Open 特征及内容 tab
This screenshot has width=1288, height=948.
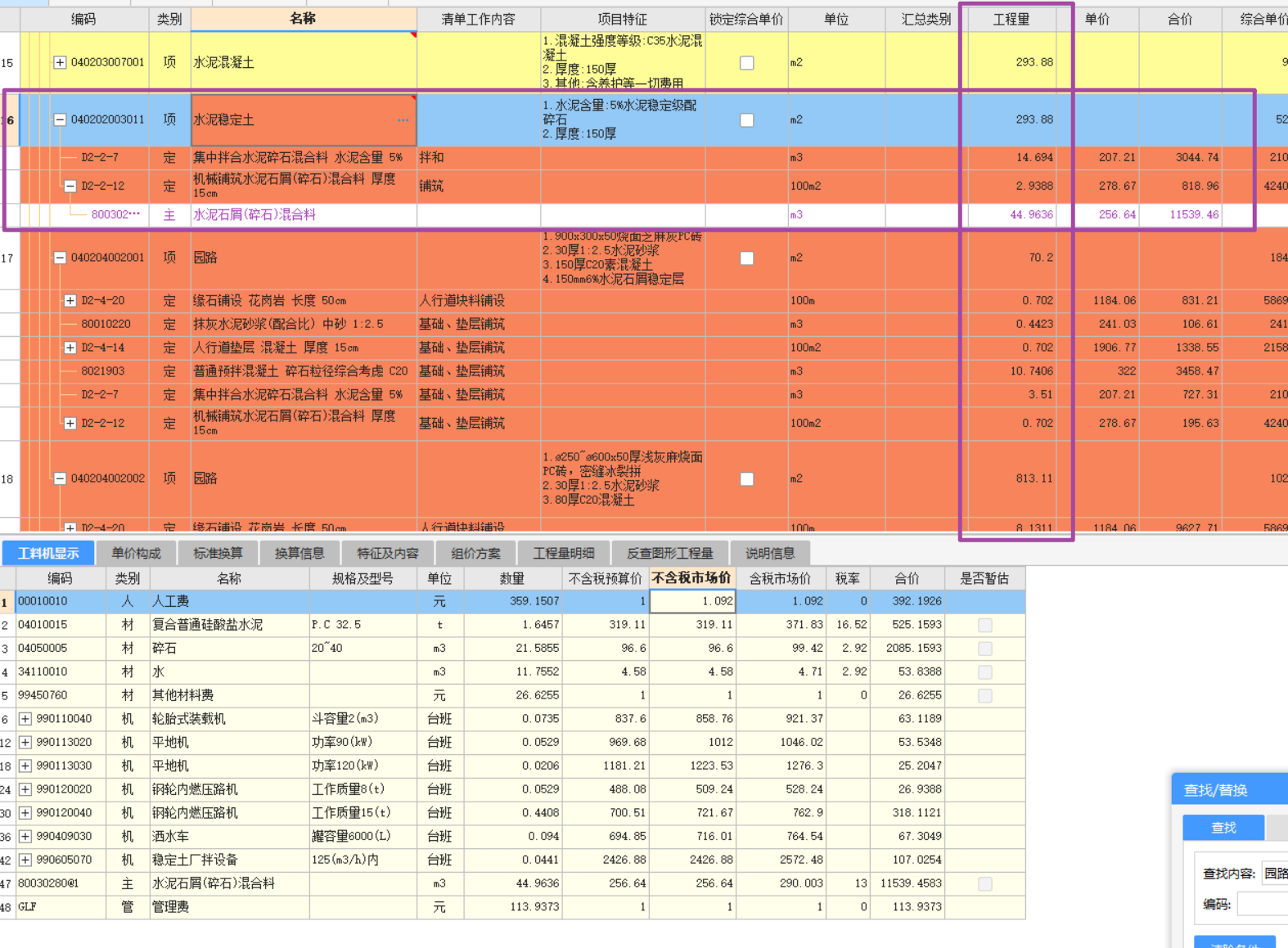[388, 553]
